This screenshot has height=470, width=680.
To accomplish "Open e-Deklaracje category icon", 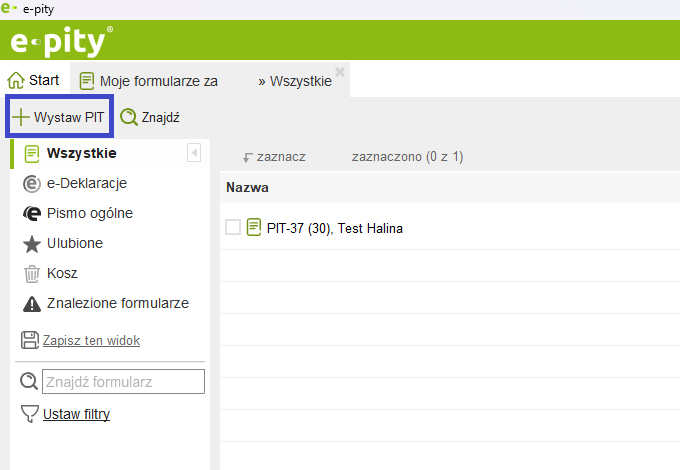I will pyautogui.click(x=32, y=183).
